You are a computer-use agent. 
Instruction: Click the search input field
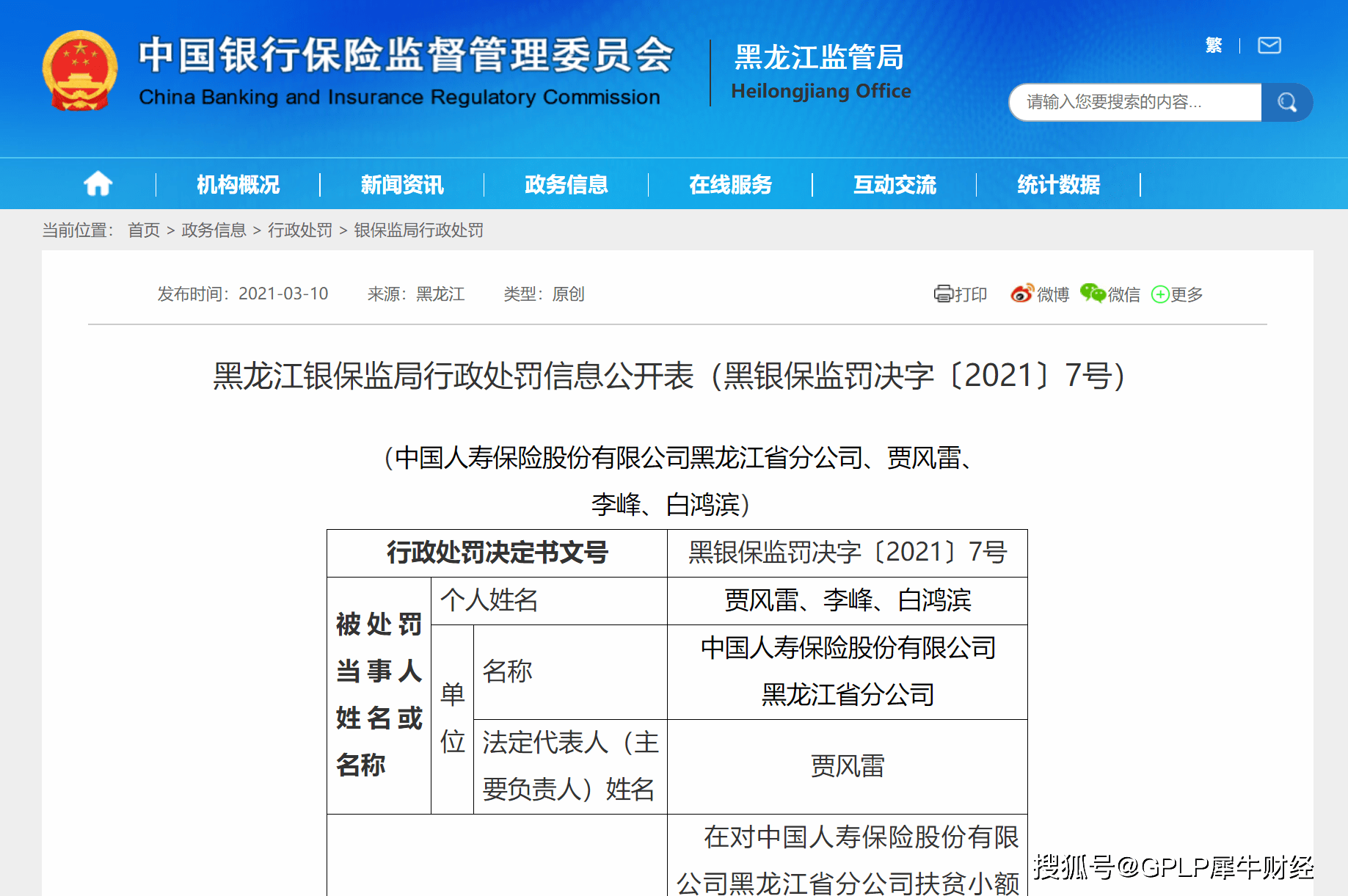(1134, 102)
